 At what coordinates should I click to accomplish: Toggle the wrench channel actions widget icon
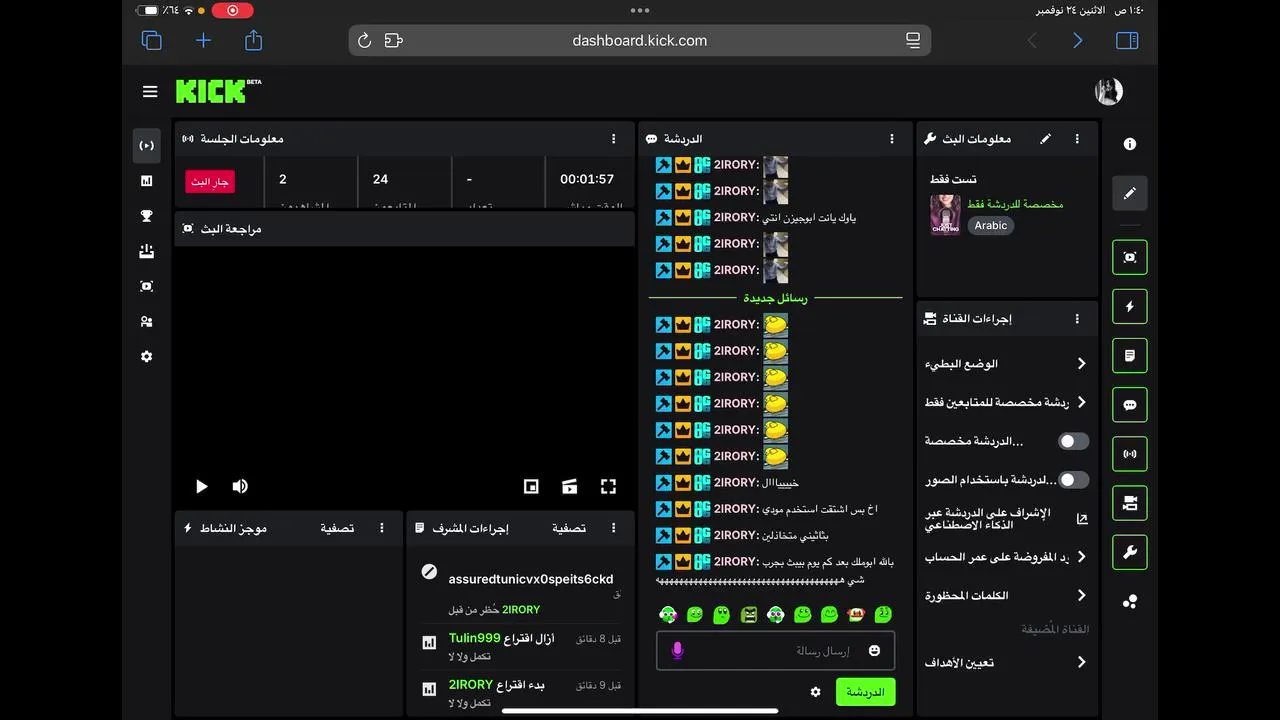click(x=1129, y=552)
